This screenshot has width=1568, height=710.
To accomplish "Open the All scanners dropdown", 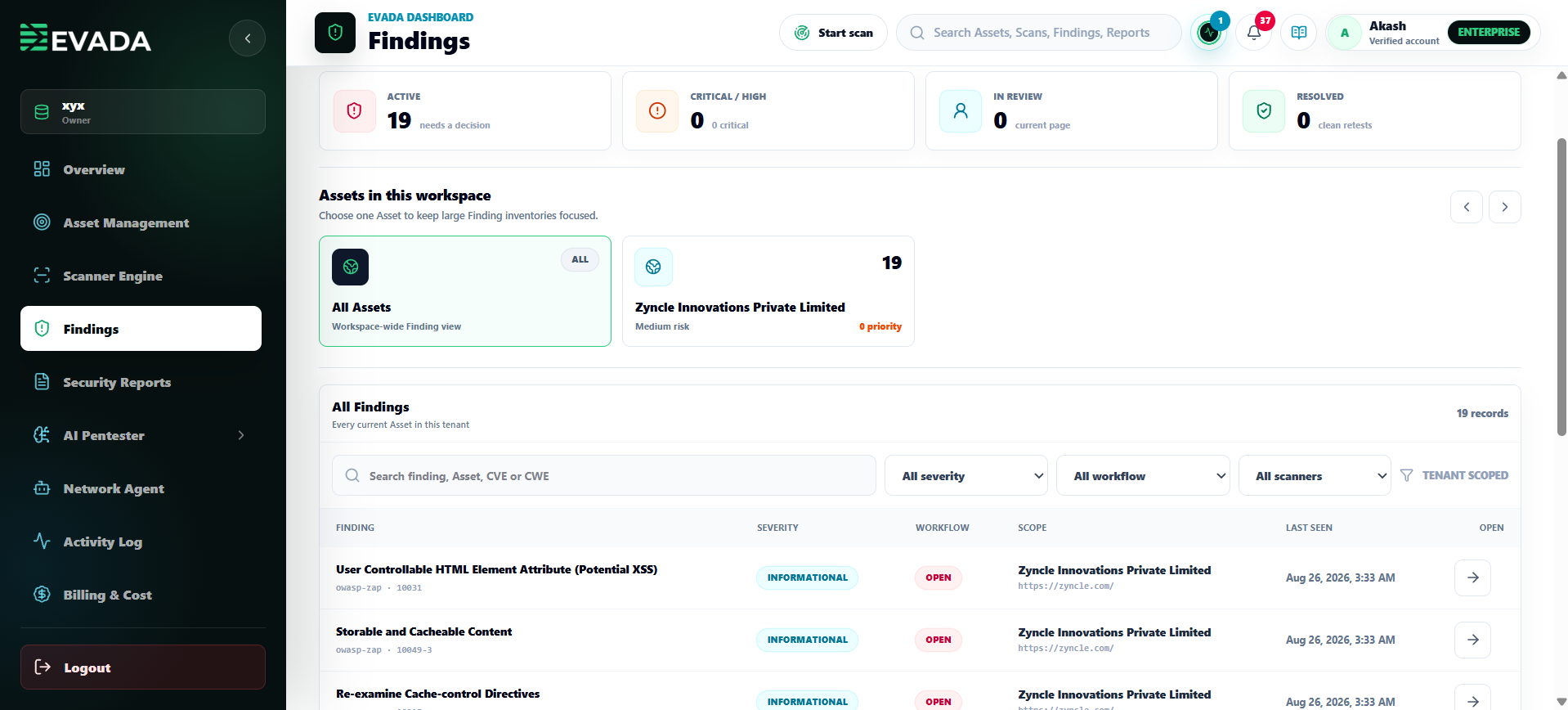I will tap(1315, 475).
